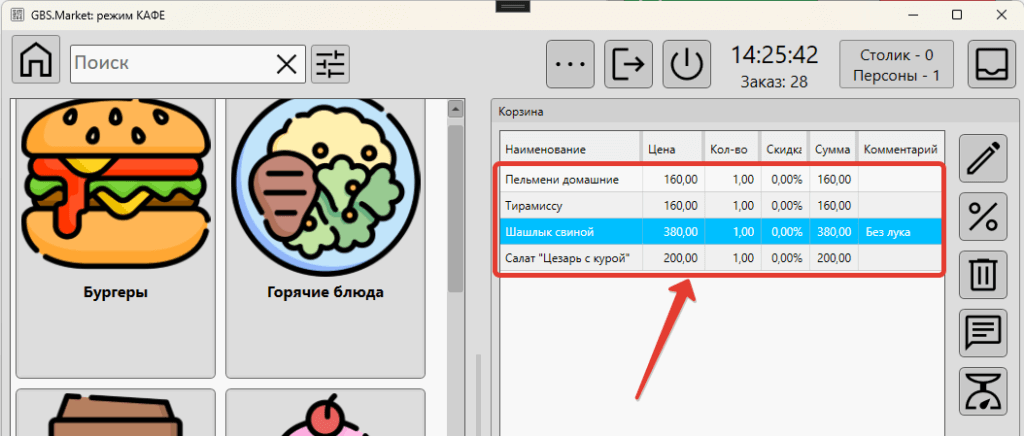This screenshot has height=436, width=1024.
Task: Click the Home icon button
Action: (37, 61)
